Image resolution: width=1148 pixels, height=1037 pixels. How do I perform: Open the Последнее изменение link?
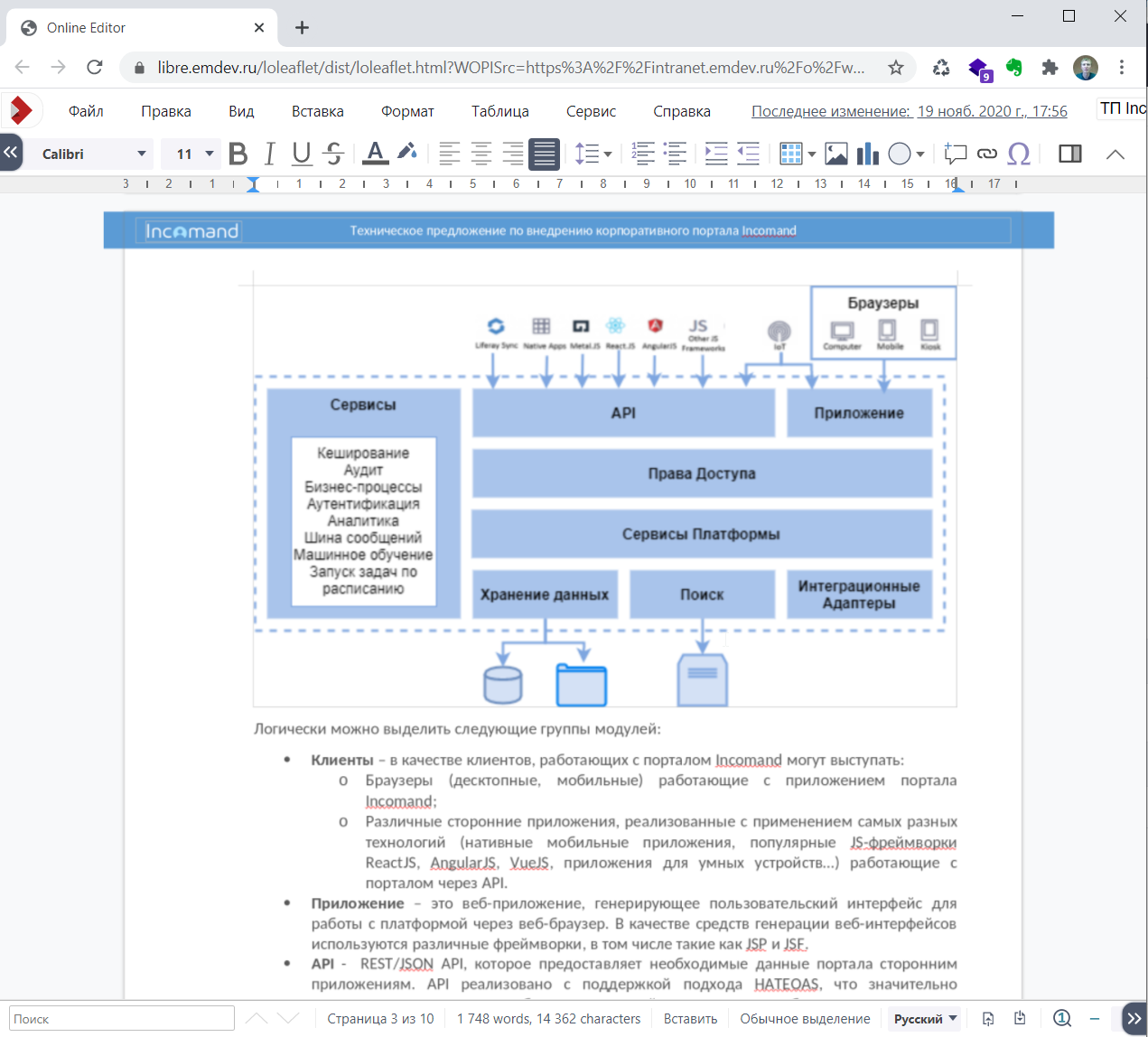tap(910, 111)
